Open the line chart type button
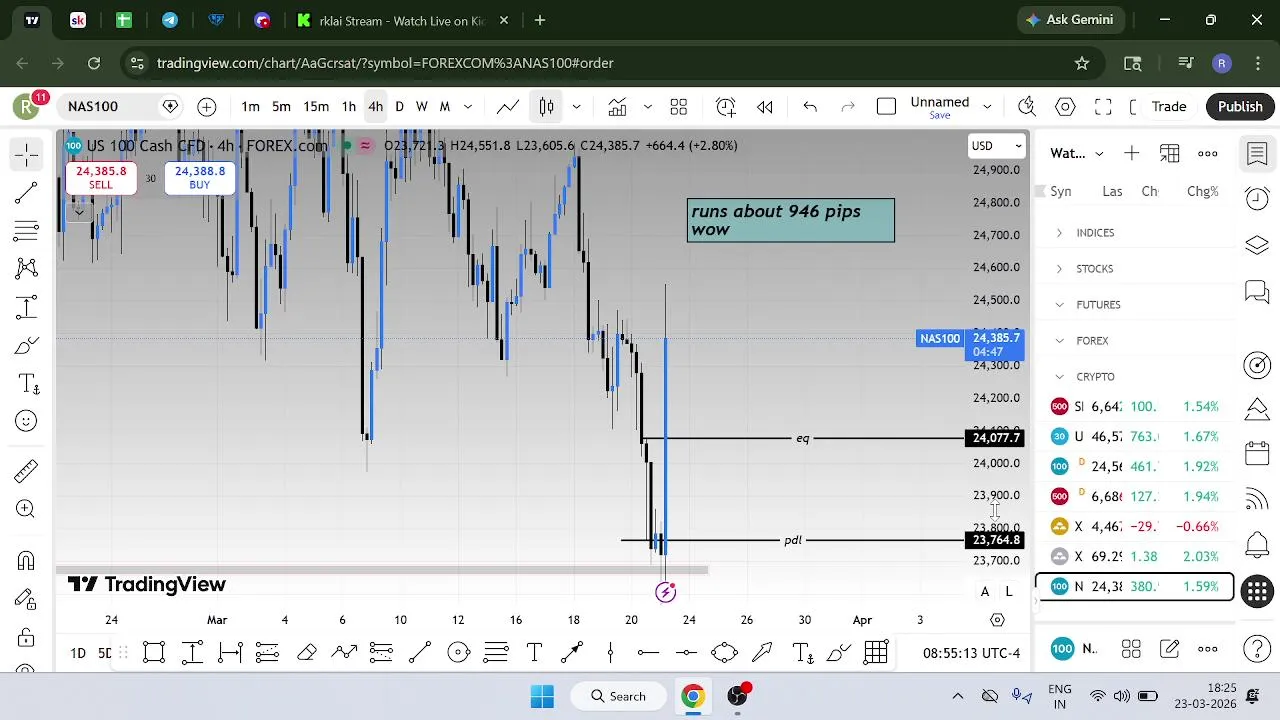 [508, 107]
